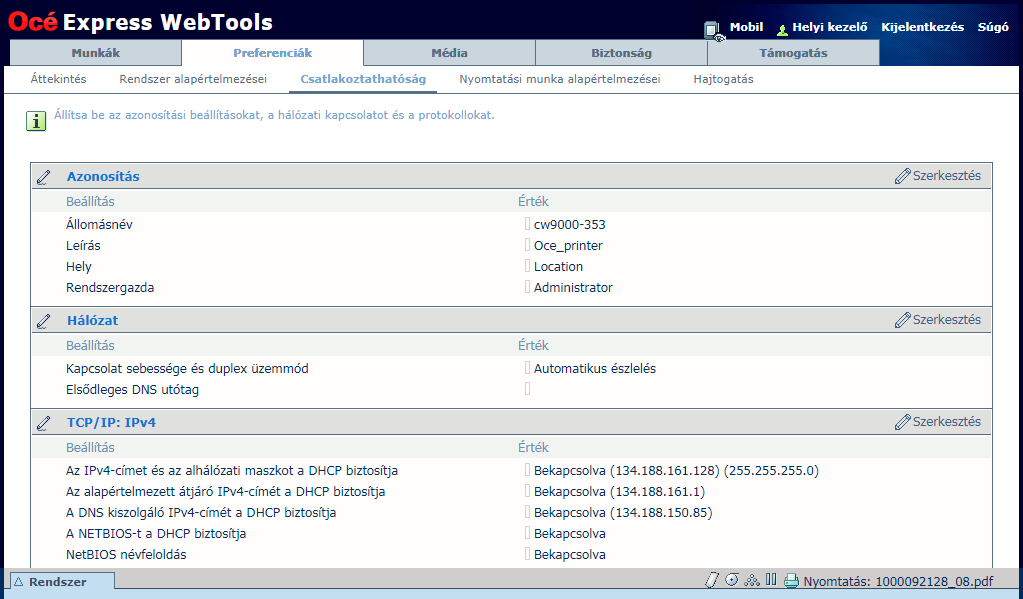
Task: Click the pencil icon left of Azonosítás
Action: [44, 177]
